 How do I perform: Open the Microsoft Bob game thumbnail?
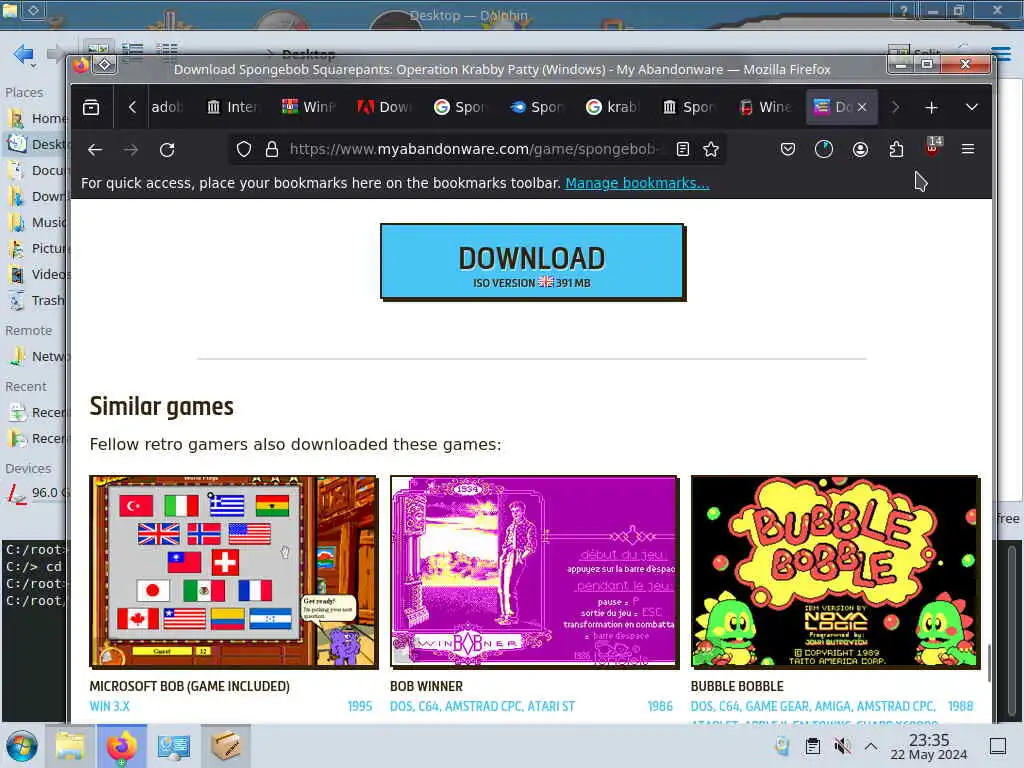[x=233, y=571]
